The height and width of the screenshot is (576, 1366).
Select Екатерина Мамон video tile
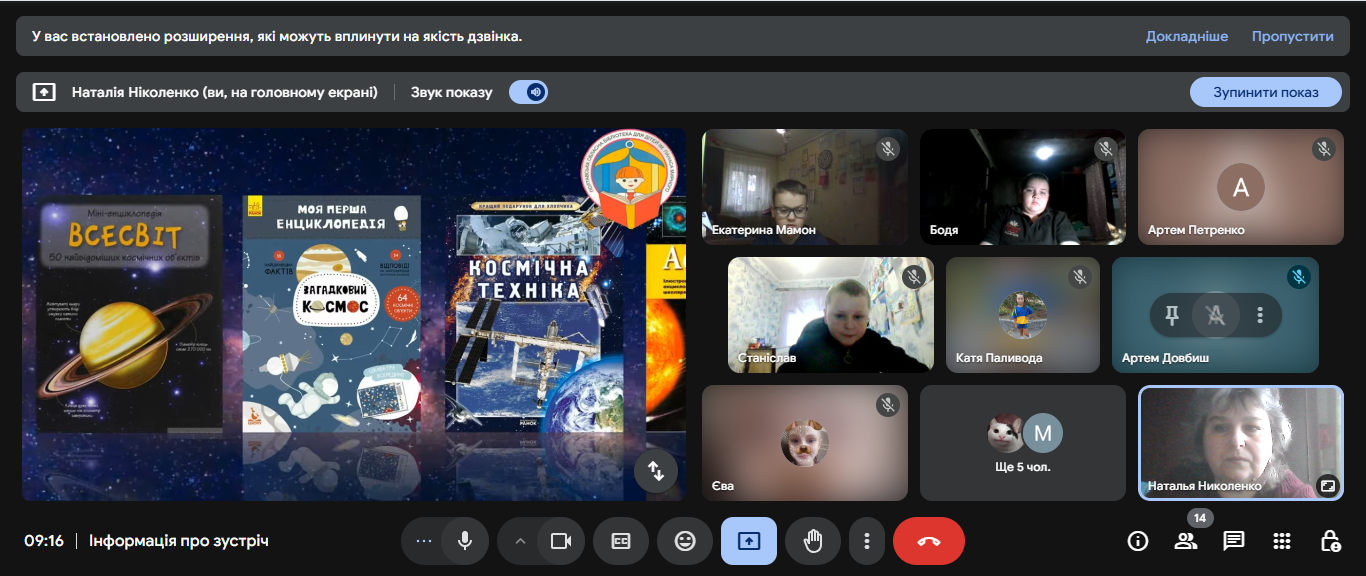pos(805,186)
